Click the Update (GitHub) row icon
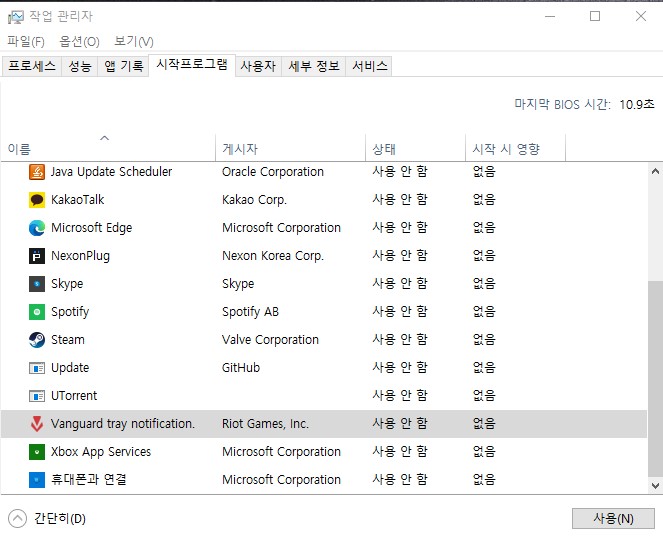Viewport: 663px width, 540px height. click(x=37, y=368)
